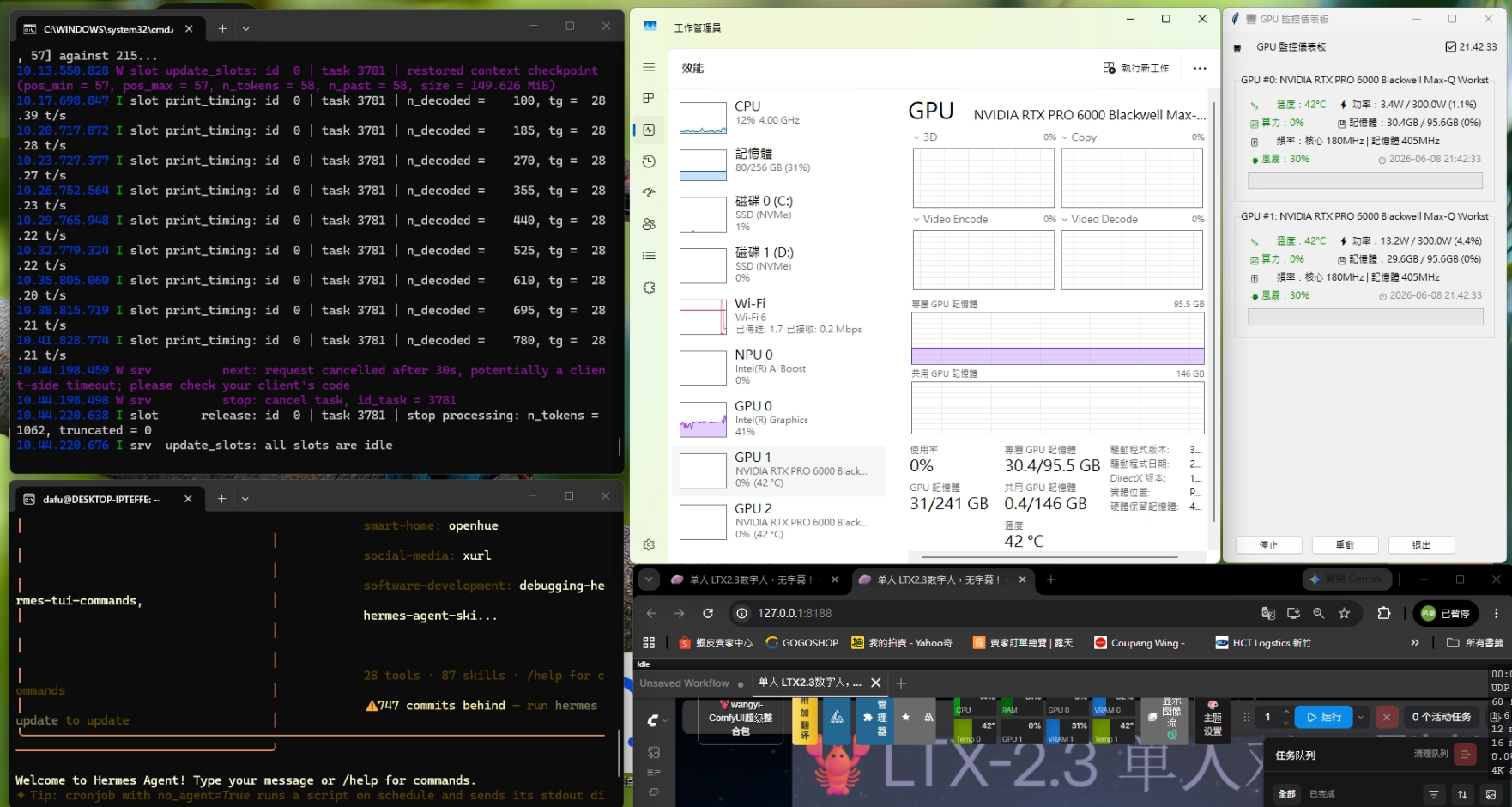Click GPU #0 progress bar in GPU monitor
This screenshot has width=1512, height=807.
coord(1364,180)
